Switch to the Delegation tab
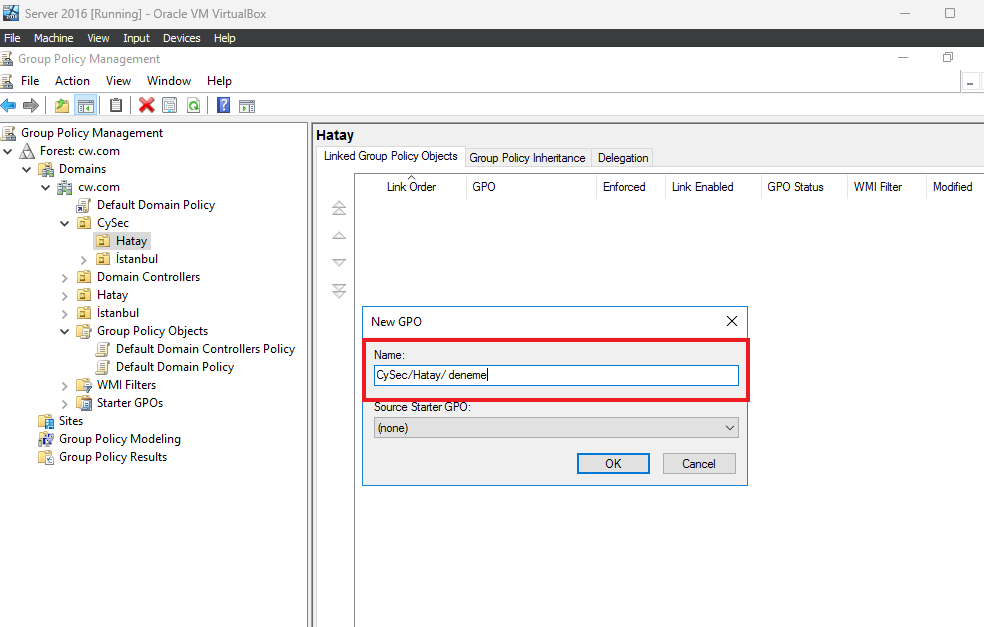Viewport: 984px width, 627px height. [x=623, y=158]
